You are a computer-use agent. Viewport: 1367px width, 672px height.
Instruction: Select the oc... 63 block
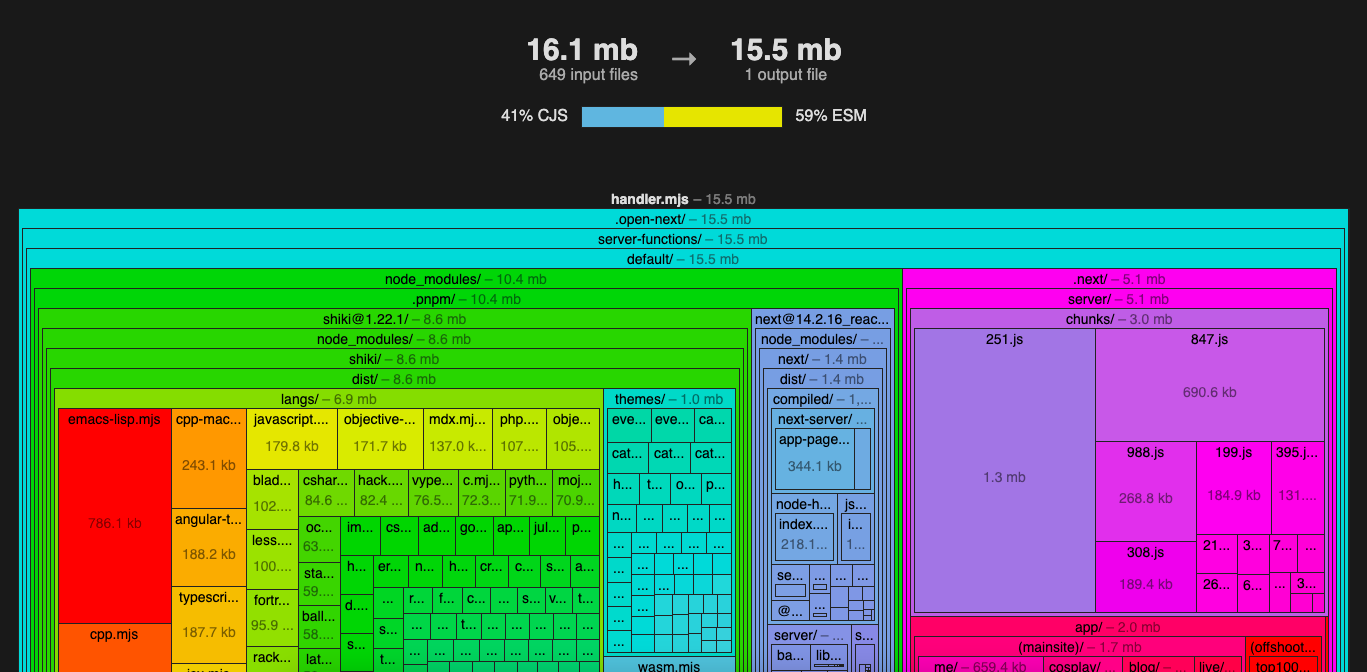tap(319, 538)
